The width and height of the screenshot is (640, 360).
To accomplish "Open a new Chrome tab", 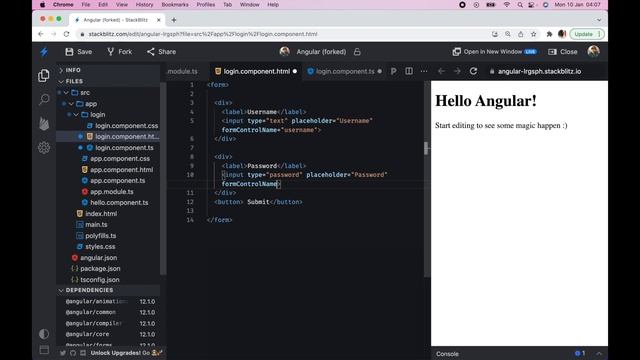I will [173, 20].
